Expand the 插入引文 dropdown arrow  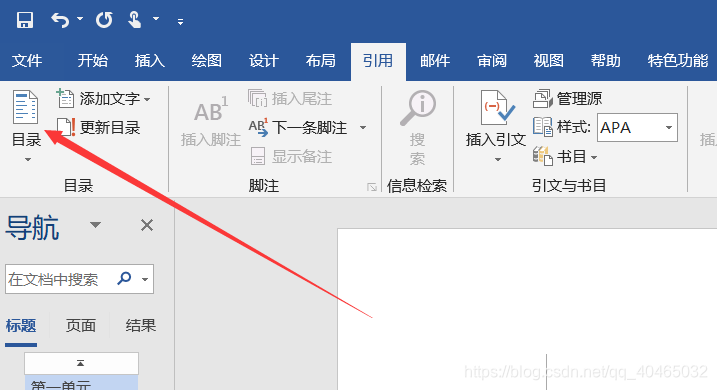498,160
